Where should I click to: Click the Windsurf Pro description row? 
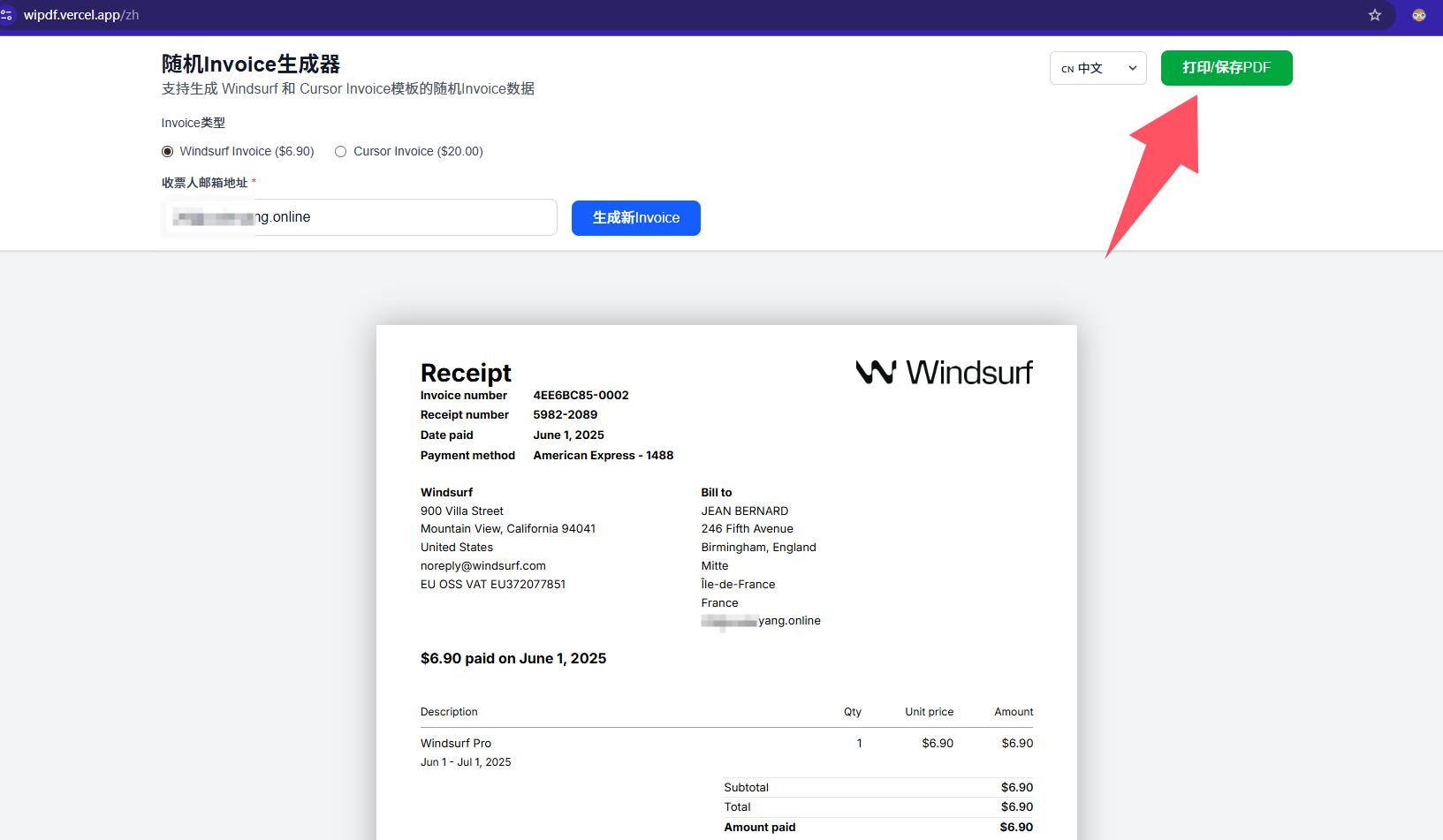(x=456, y=744)
